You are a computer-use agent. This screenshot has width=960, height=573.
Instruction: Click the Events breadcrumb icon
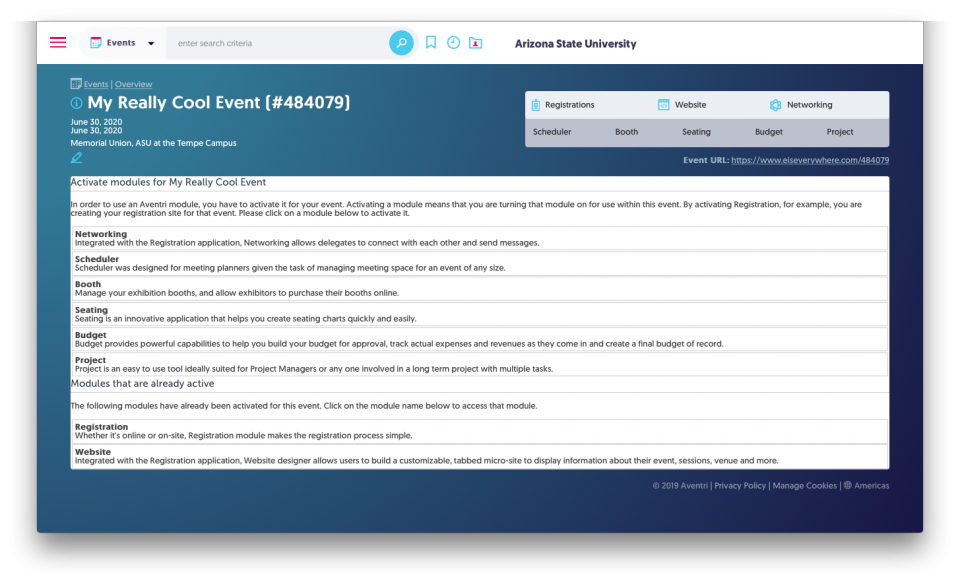[76, 84]
